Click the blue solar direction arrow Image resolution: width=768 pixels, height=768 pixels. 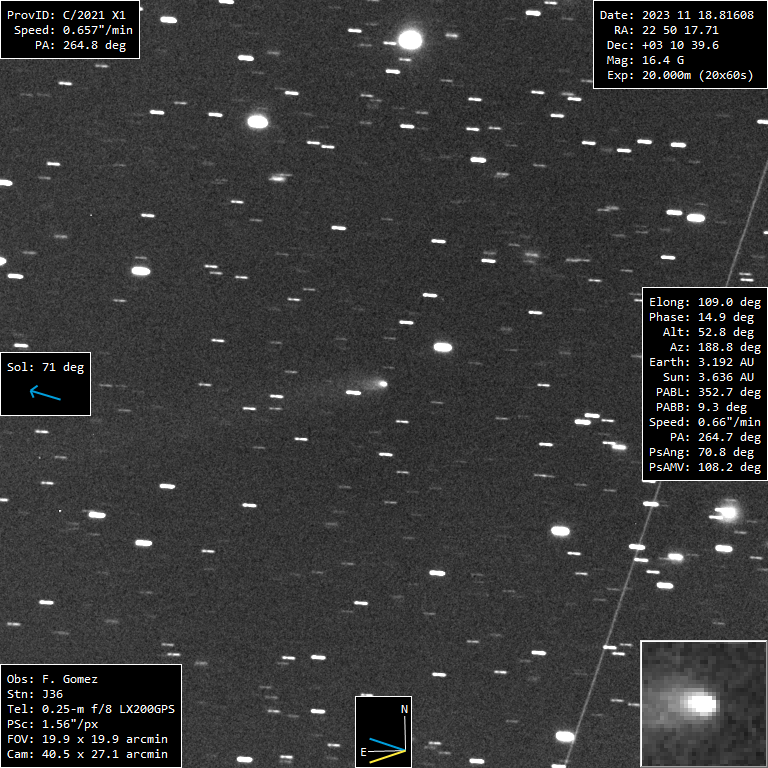click(45, 393)
